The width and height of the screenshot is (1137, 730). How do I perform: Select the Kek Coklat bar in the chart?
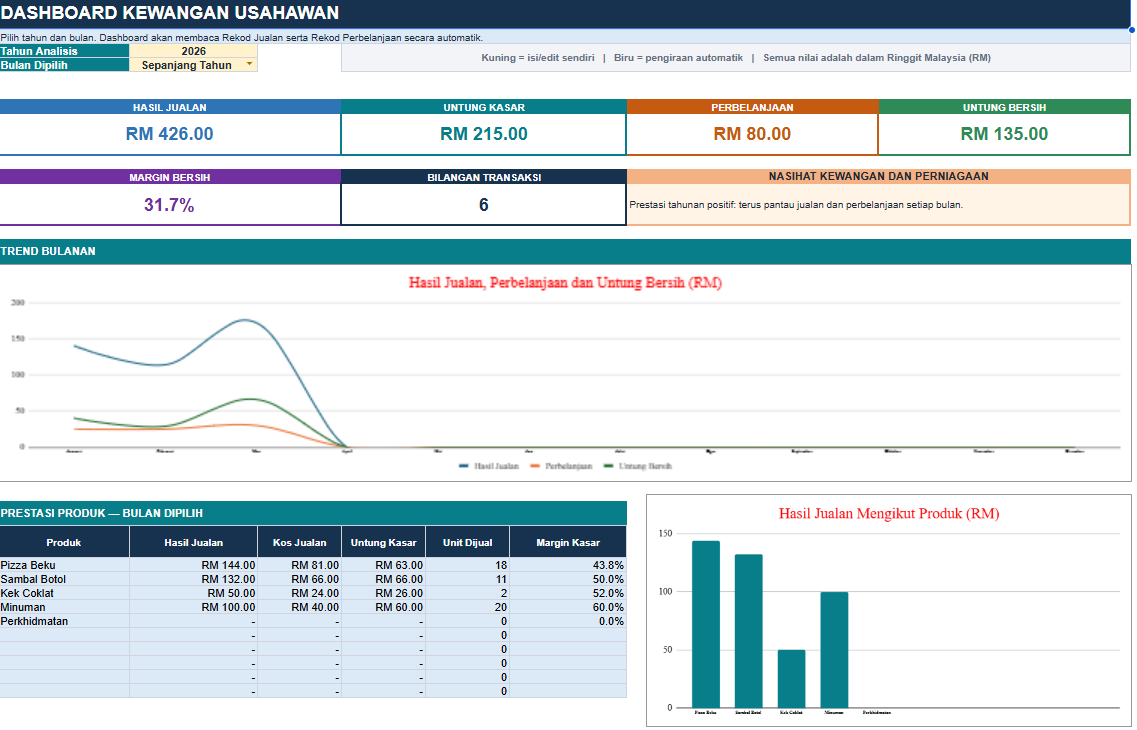(791, 679)
